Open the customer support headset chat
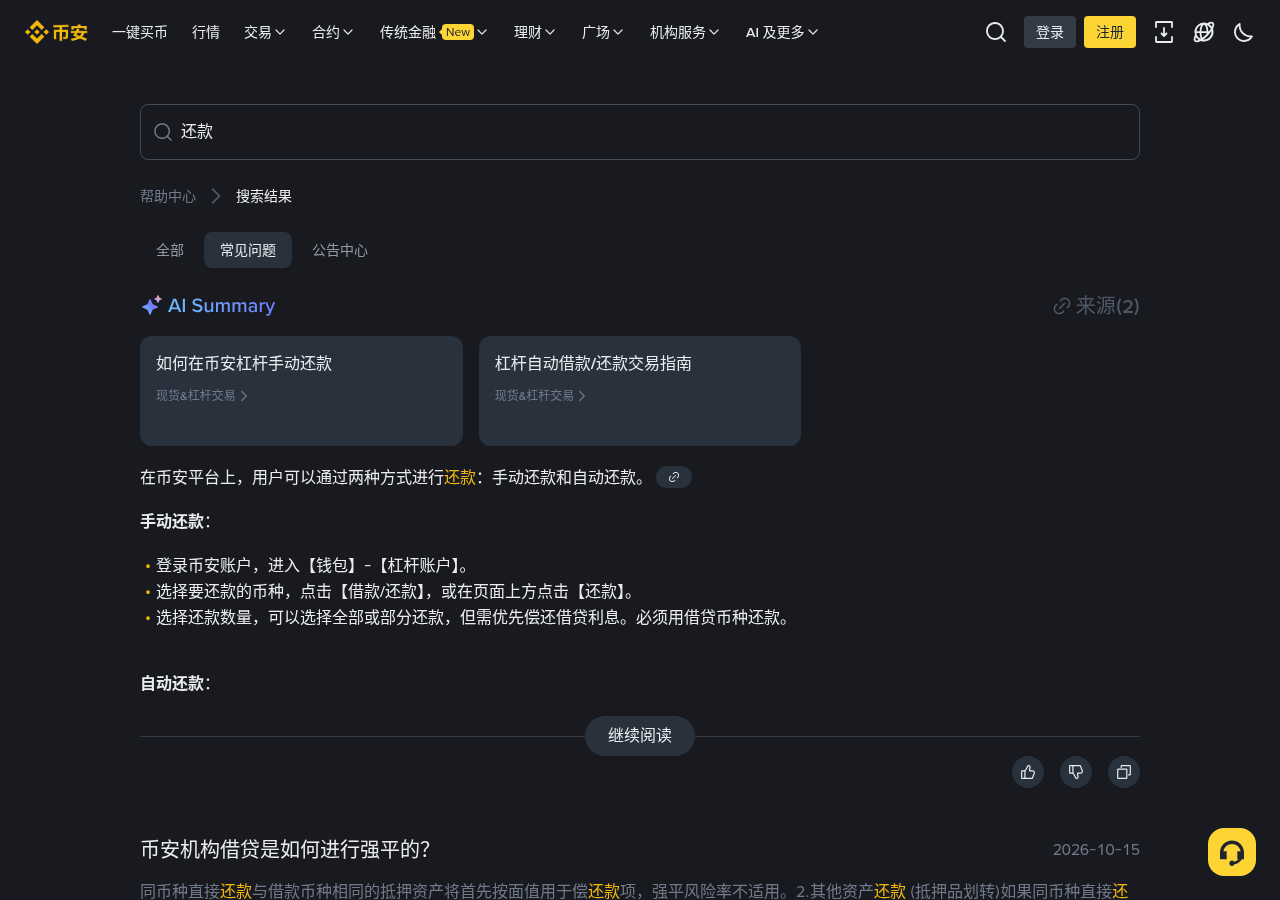Image resolution: width=1280 pixels, height=900 pixels. pos(1232,852)
